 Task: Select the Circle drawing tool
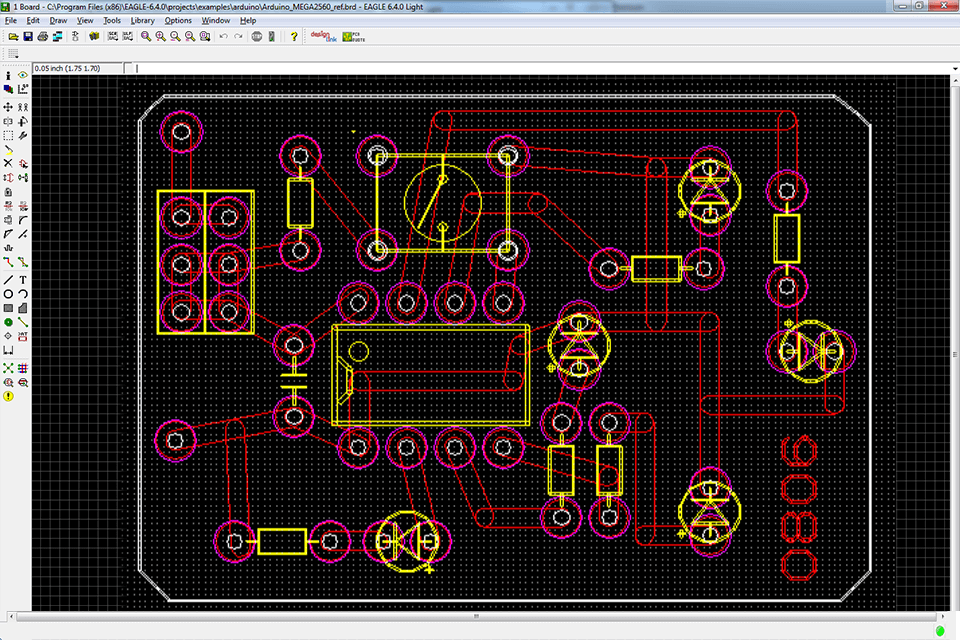(8, 294)
